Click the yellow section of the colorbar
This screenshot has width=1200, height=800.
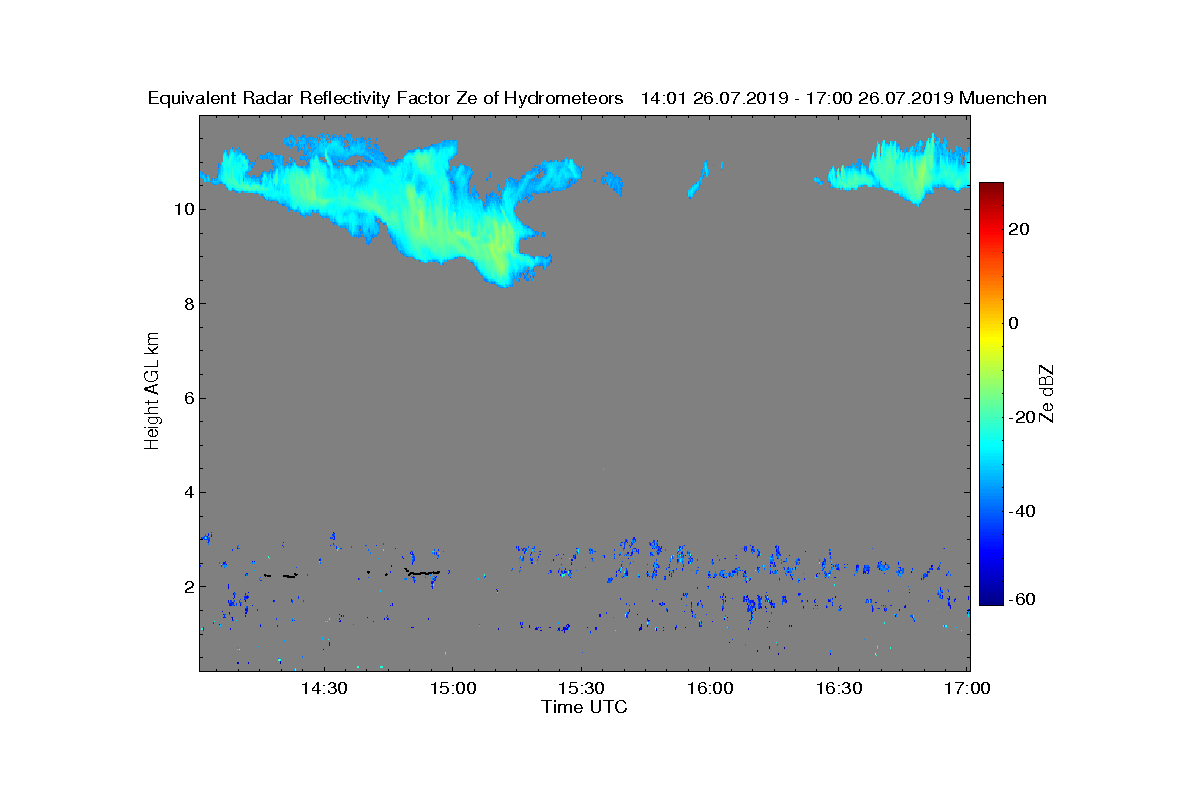point(991,340)
